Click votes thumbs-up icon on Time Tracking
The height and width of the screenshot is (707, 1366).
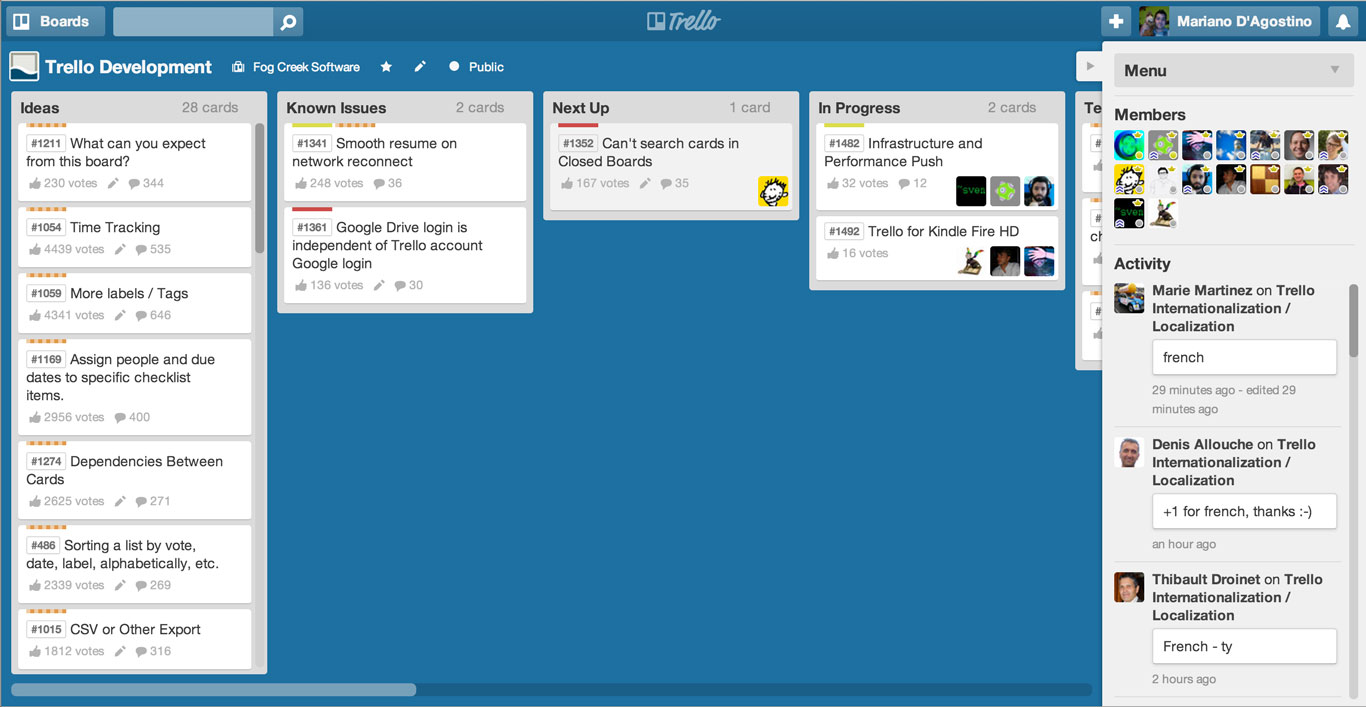pos(35,249)
